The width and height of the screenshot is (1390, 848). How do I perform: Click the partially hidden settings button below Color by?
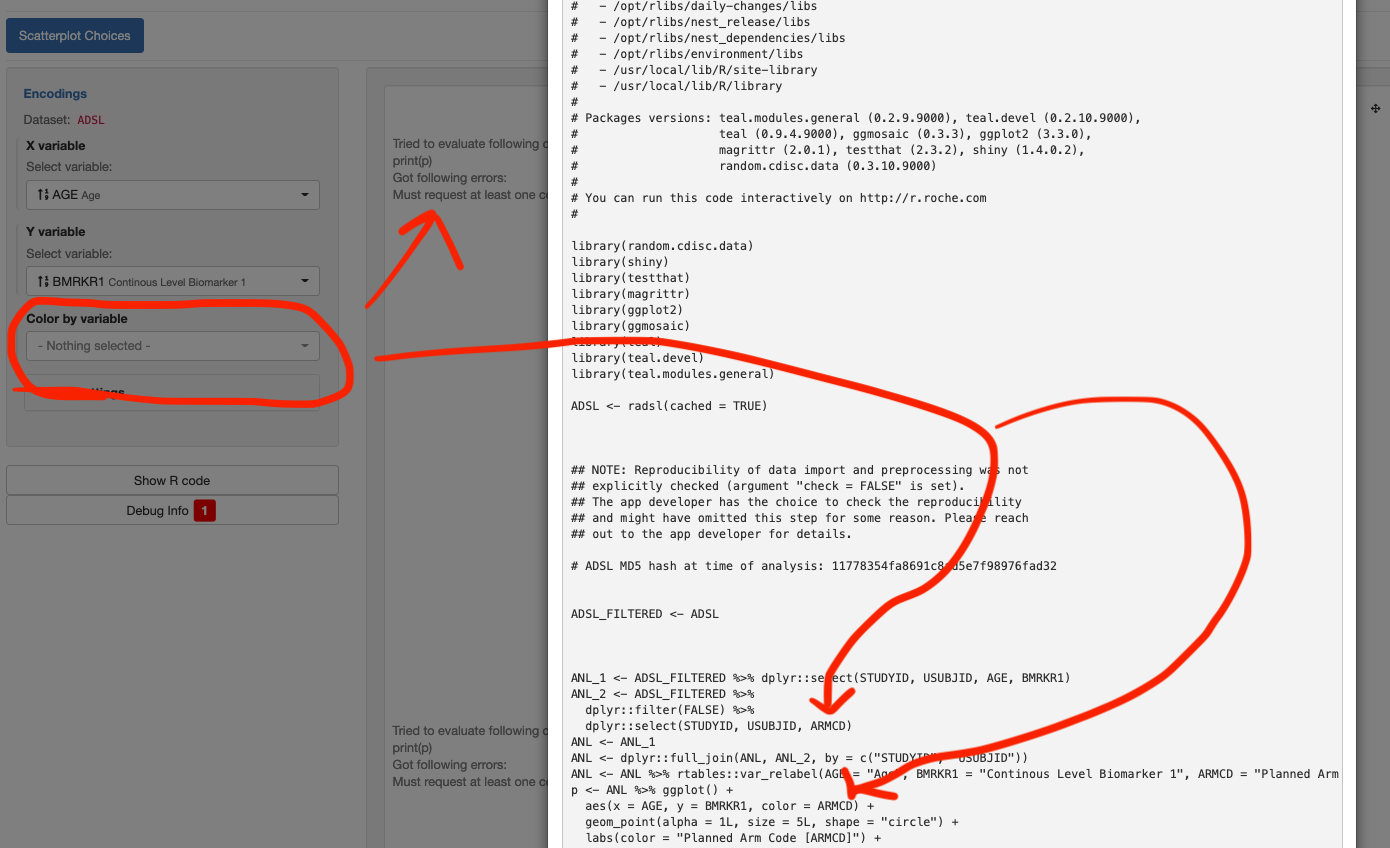[x=172, y=389]
